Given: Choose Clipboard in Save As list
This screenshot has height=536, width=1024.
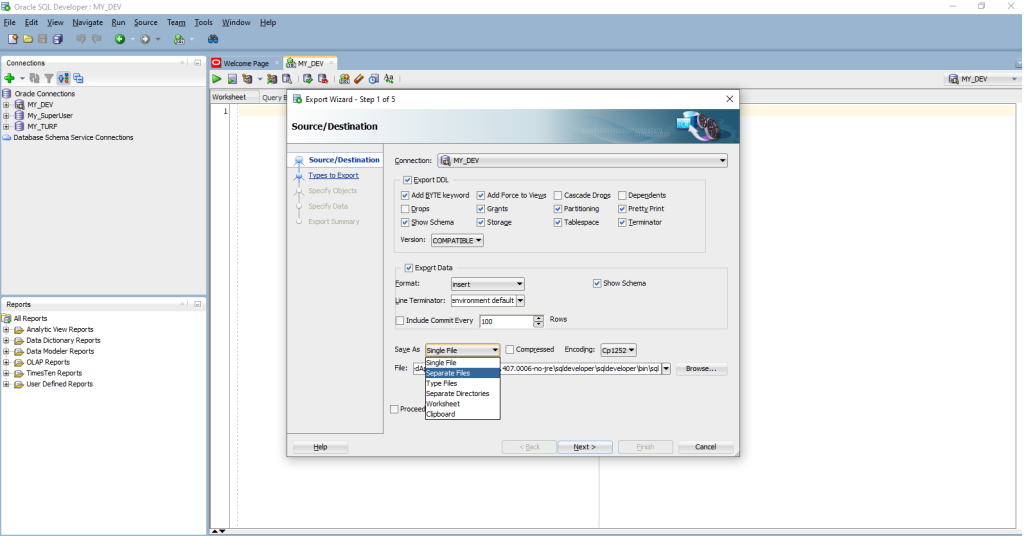Looking at the screenshot, I should click(x=462, y=414).
